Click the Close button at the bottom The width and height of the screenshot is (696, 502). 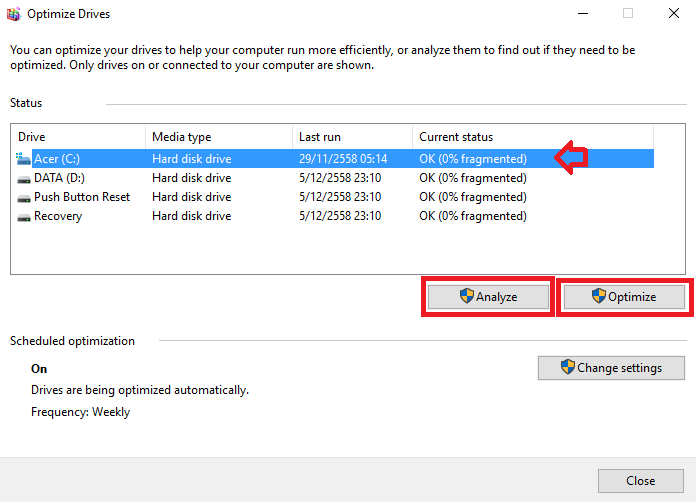(x=641, y=481)
